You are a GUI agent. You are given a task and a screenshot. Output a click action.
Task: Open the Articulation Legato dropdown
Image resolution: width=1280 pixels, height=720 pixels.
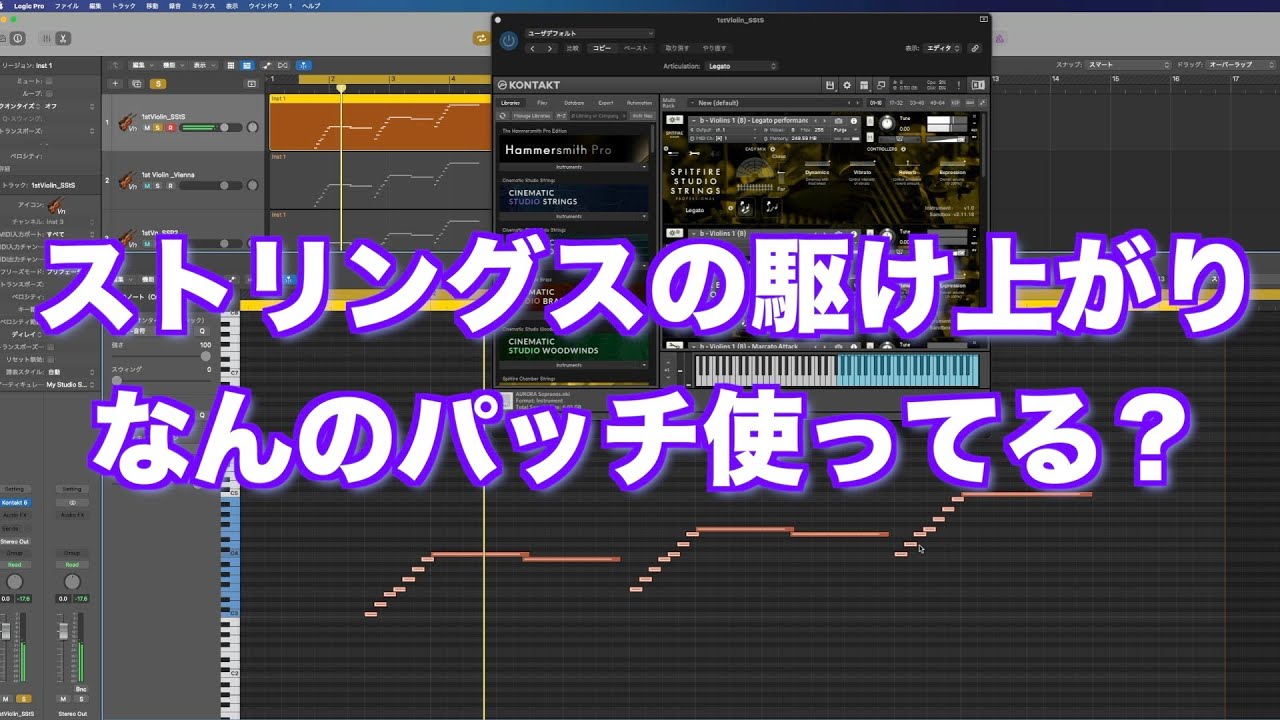pos(742,66)
